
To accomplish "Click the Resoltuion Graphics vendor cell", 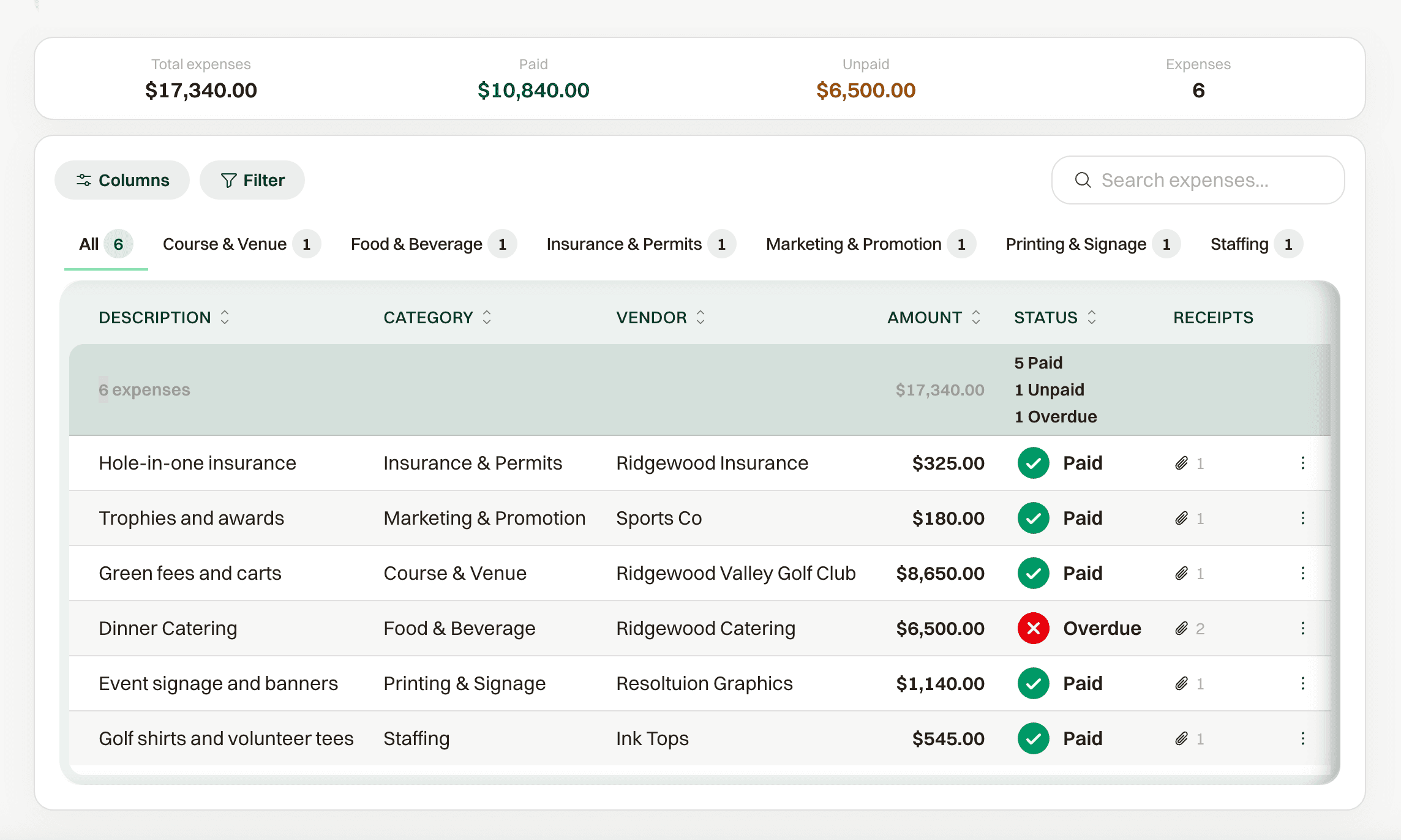I will pos(704,684).
